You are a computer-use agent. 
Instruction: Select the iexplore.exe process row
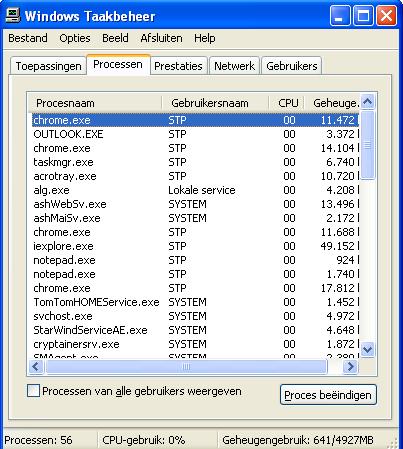coord(195,246)
